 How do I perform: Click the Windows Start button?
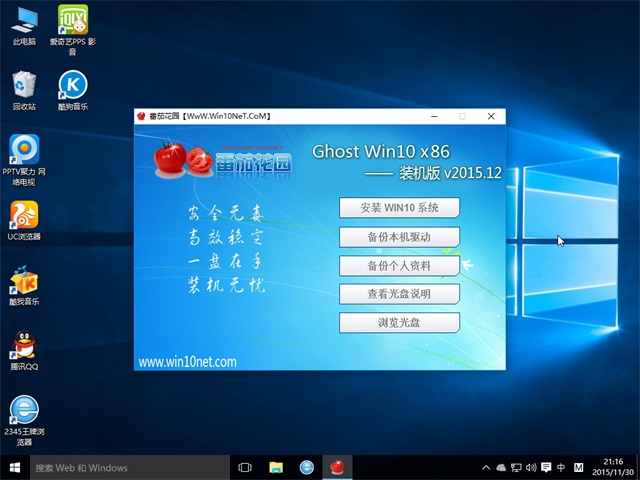14,467
